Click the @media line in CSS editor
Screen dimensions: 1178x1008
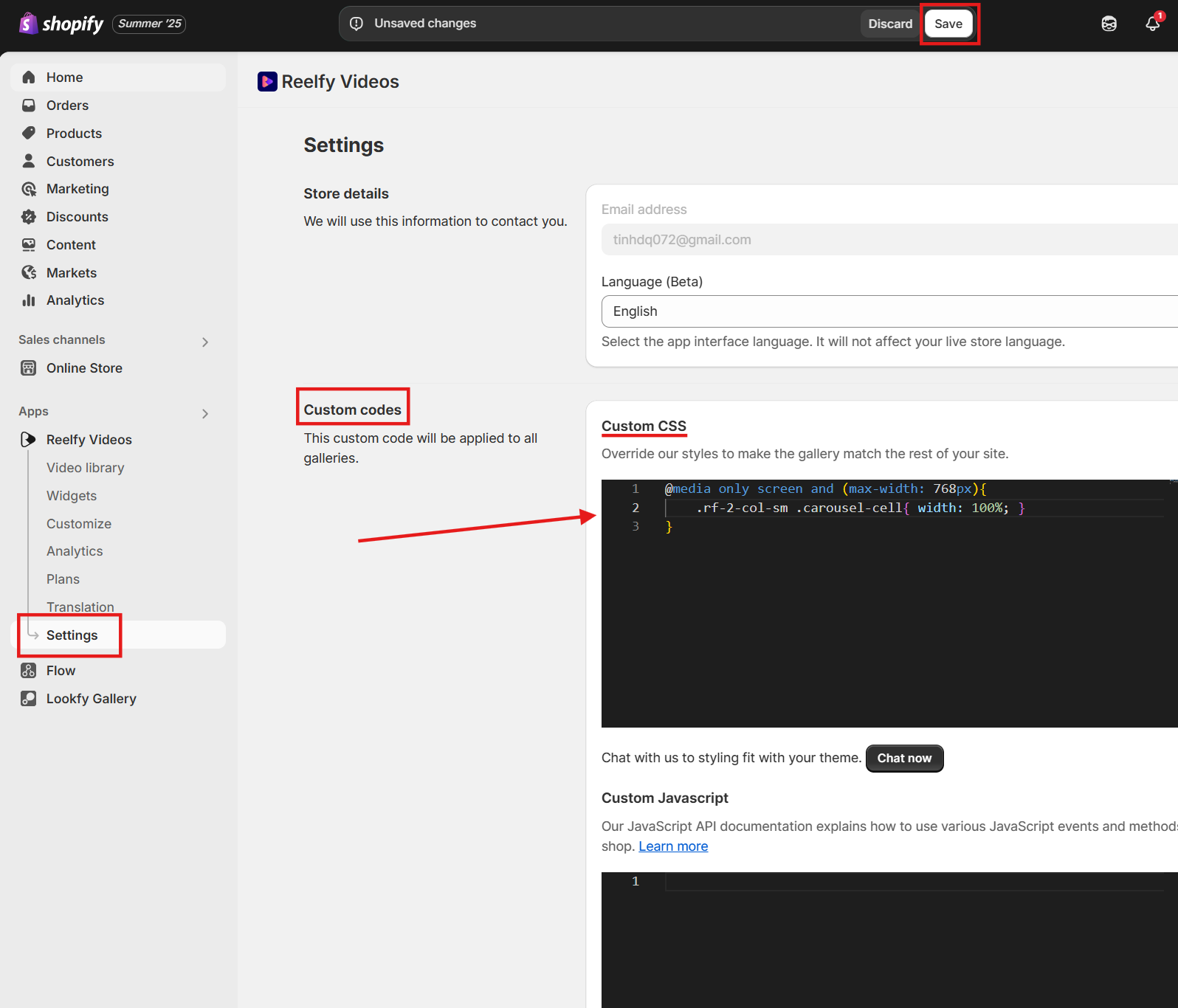pos(825,489)
